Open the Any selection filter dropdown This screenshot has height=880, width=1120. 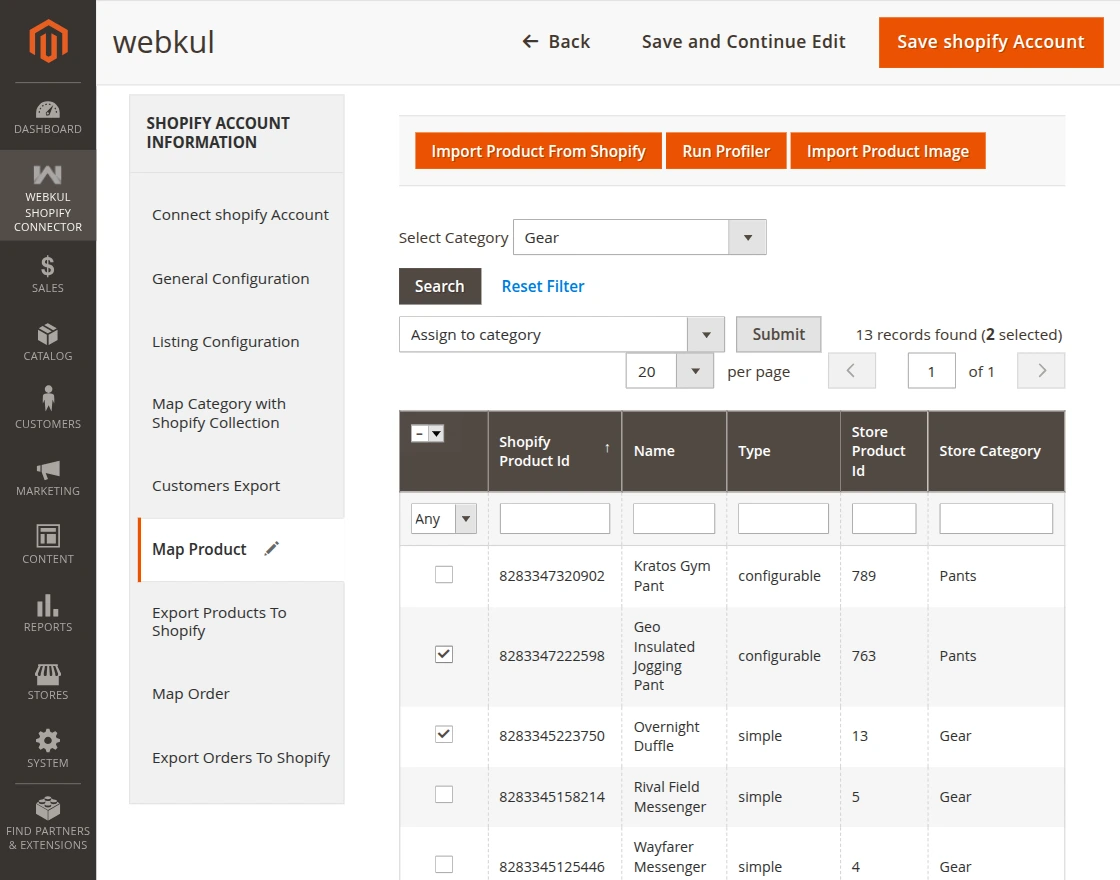pyautogui.click(x=444, y=519)
